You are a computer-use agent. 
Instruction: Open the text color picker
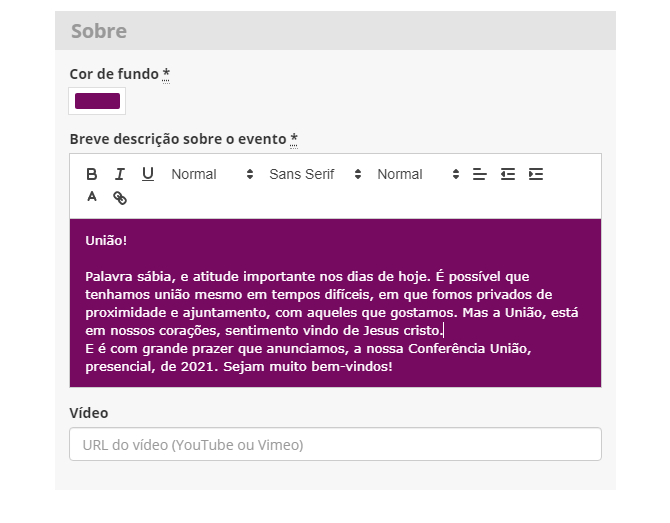(x=92, y=198)
